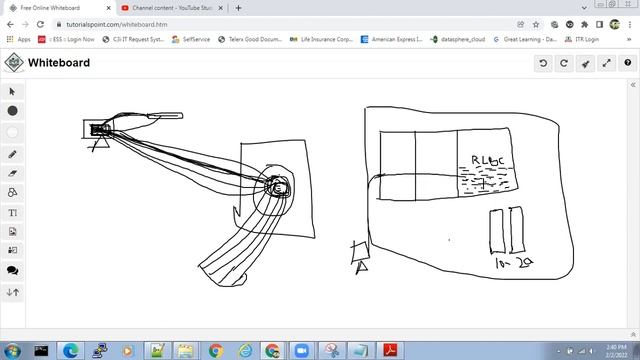This screenshot has width=640, height=360.
Task: Click the import/export arrows icon
Action: [13, 292]
